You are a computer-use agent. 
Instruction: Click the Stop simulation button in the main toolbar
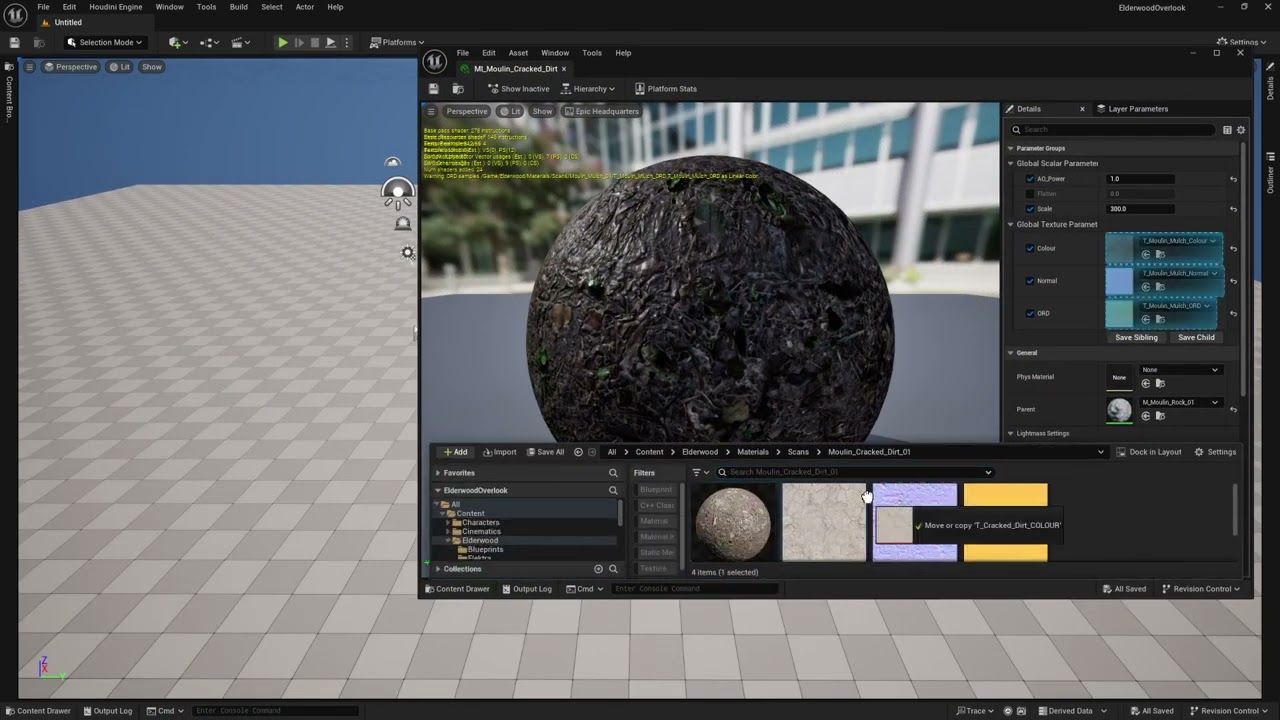315,42
